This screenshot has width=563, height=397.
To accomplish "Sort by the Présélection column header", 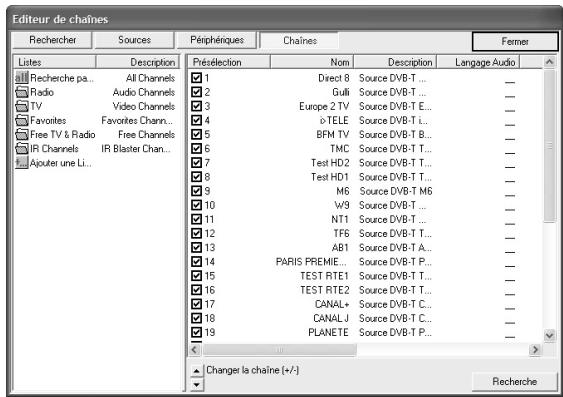I will [229, 62].
